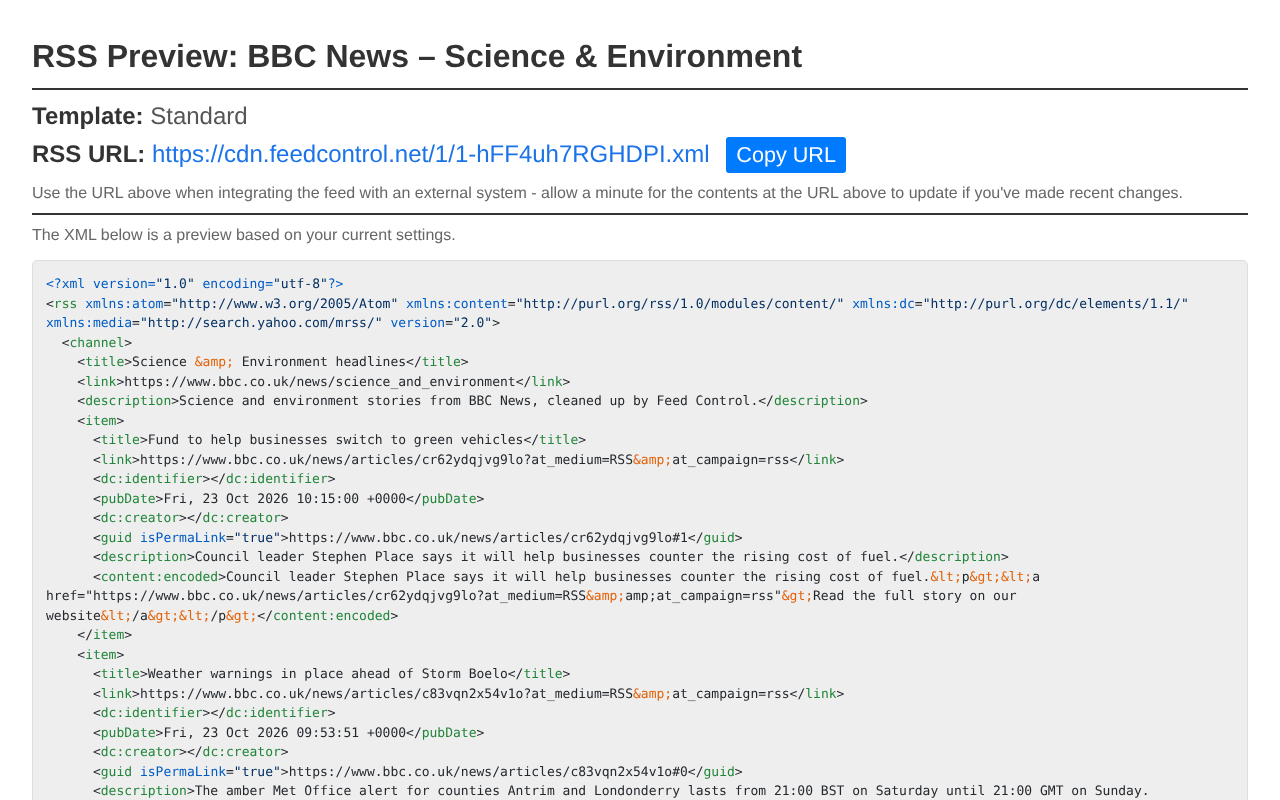
Task: Click the rss xmlns:atom opening tag line
Action: pyautogui.click(x=617, y=303)
